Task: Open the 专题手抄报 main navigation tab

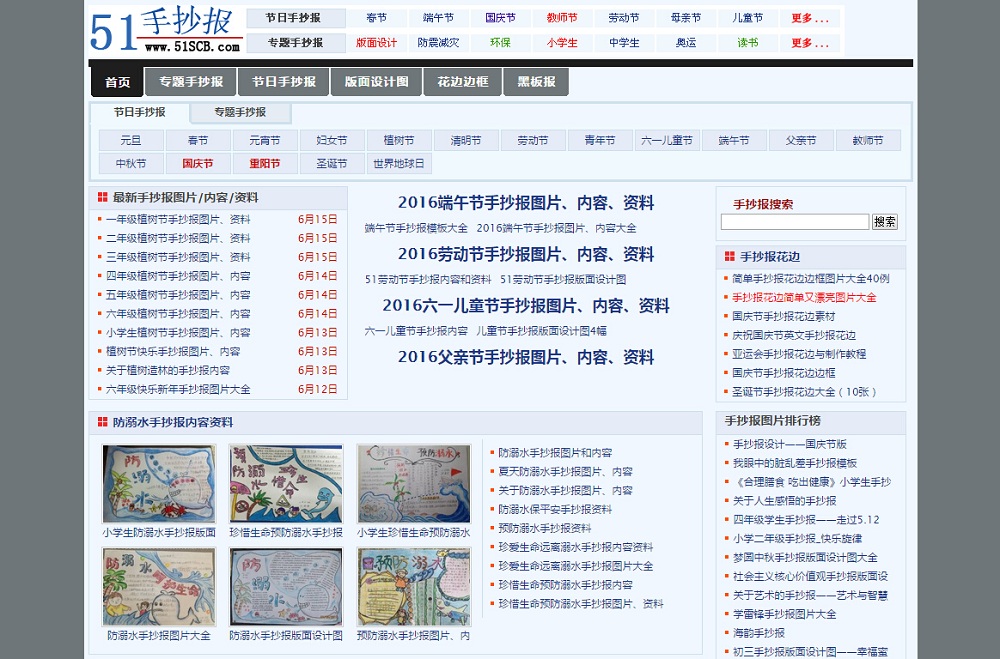Action: click(191, 82)
